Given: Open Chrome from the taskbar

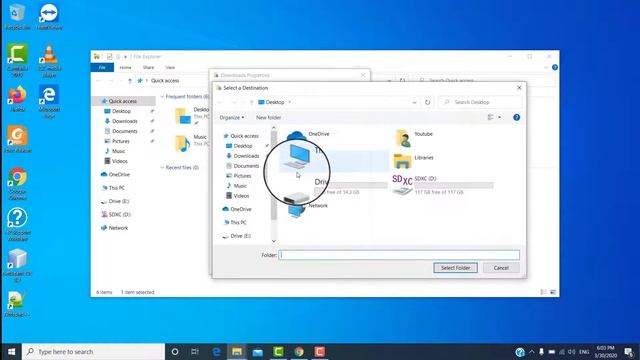Looking at the screenshot, I should pos(299,351).
